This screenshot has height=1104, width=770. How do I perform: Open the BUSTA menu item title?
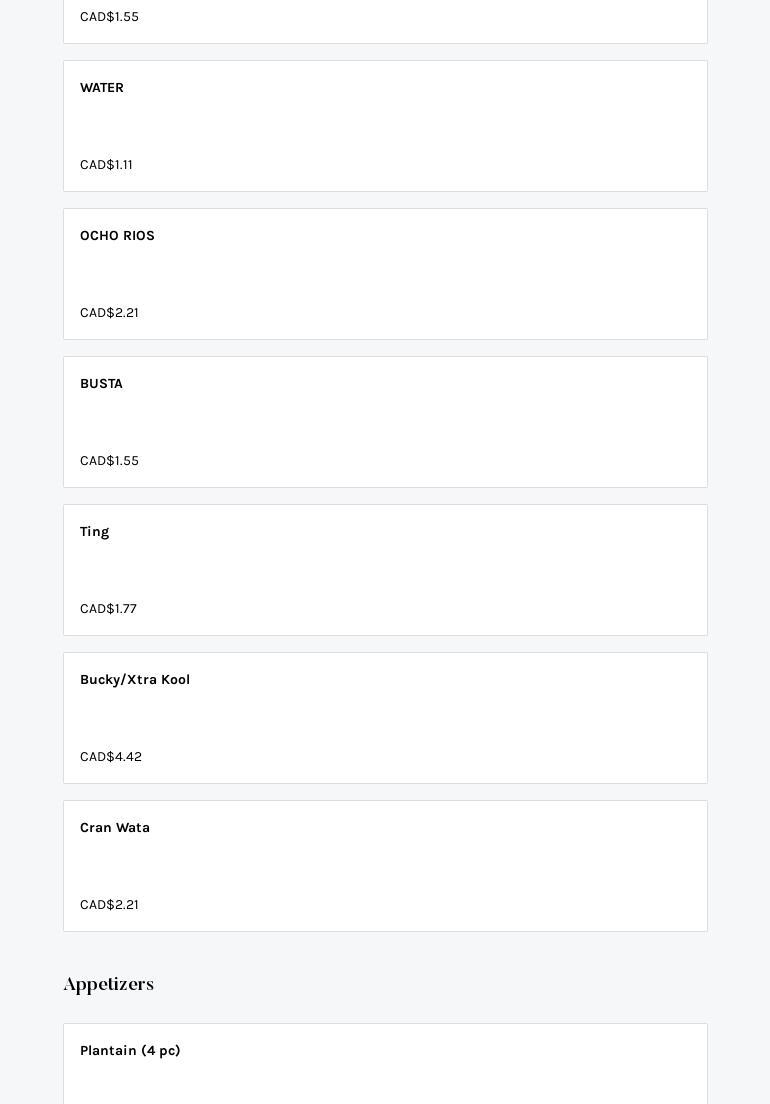(101, 384)
